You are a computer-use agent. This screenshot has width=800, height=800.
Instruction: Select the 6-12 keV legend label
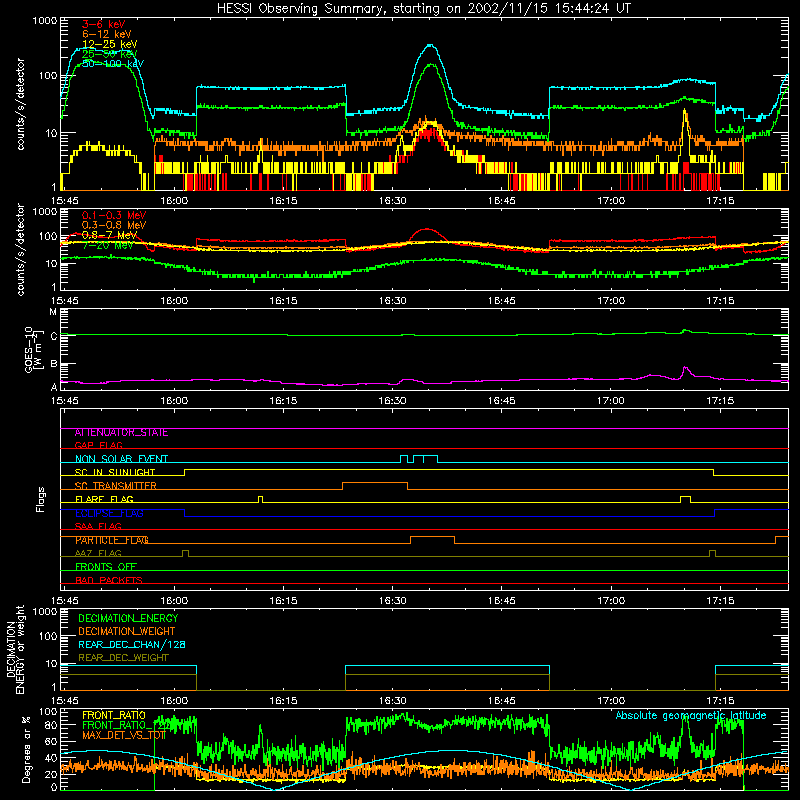[107, 34]
